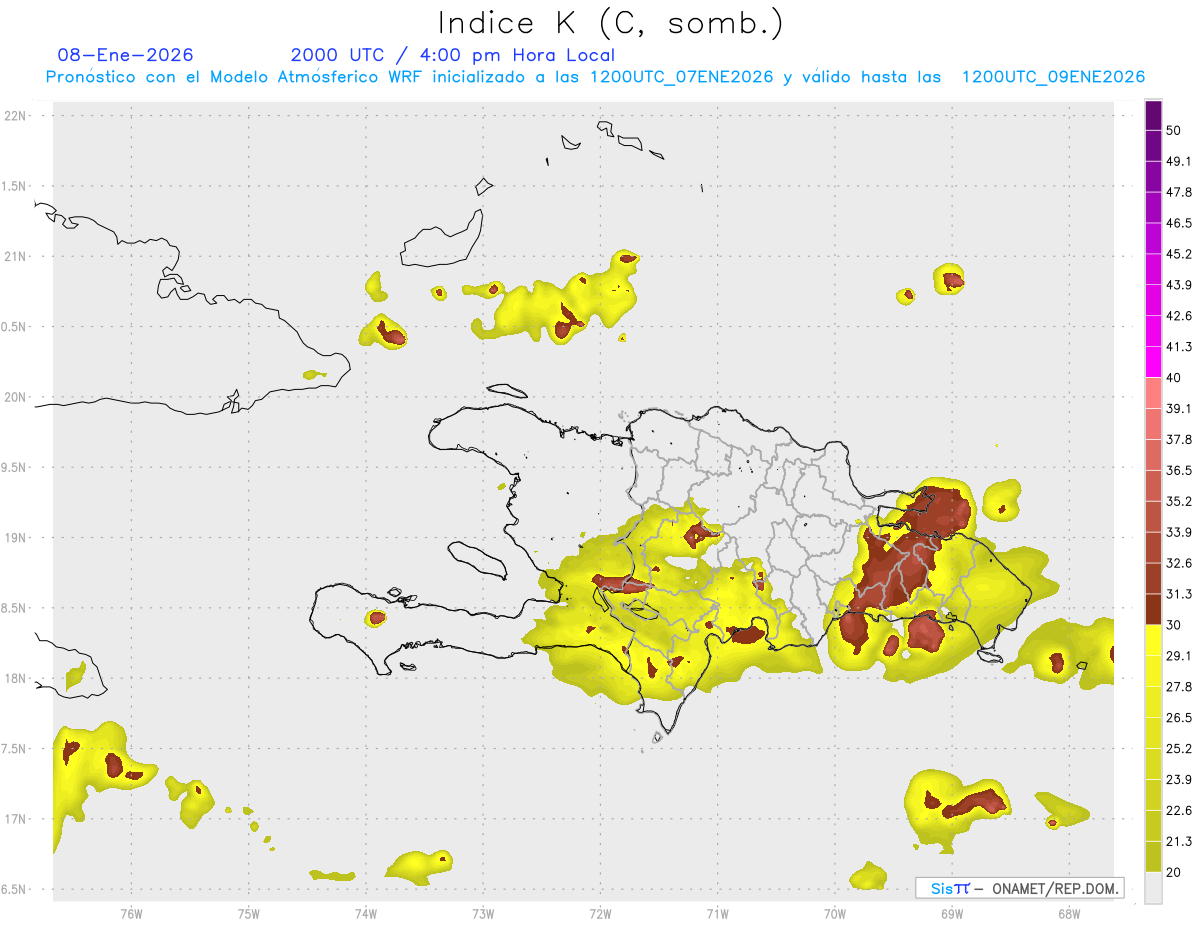Click the colorbar label "27.8"
Image resolution: width=1200 pixels, height=927 pixels.
point(1179,686)
